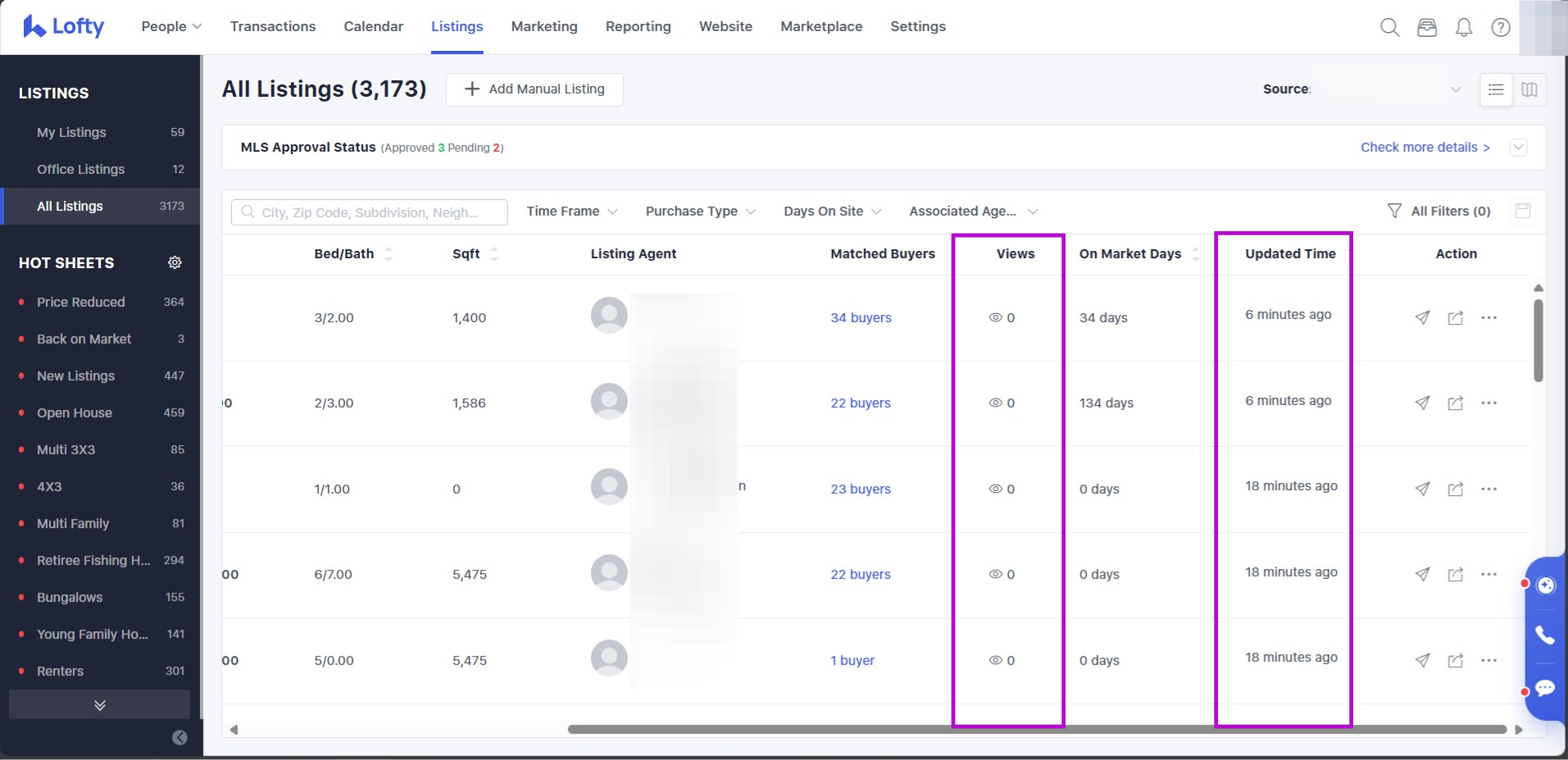The image size is (1568, 760).
Task: Expand more hot sheets with double chevron
Action: [x=100, y=705]
